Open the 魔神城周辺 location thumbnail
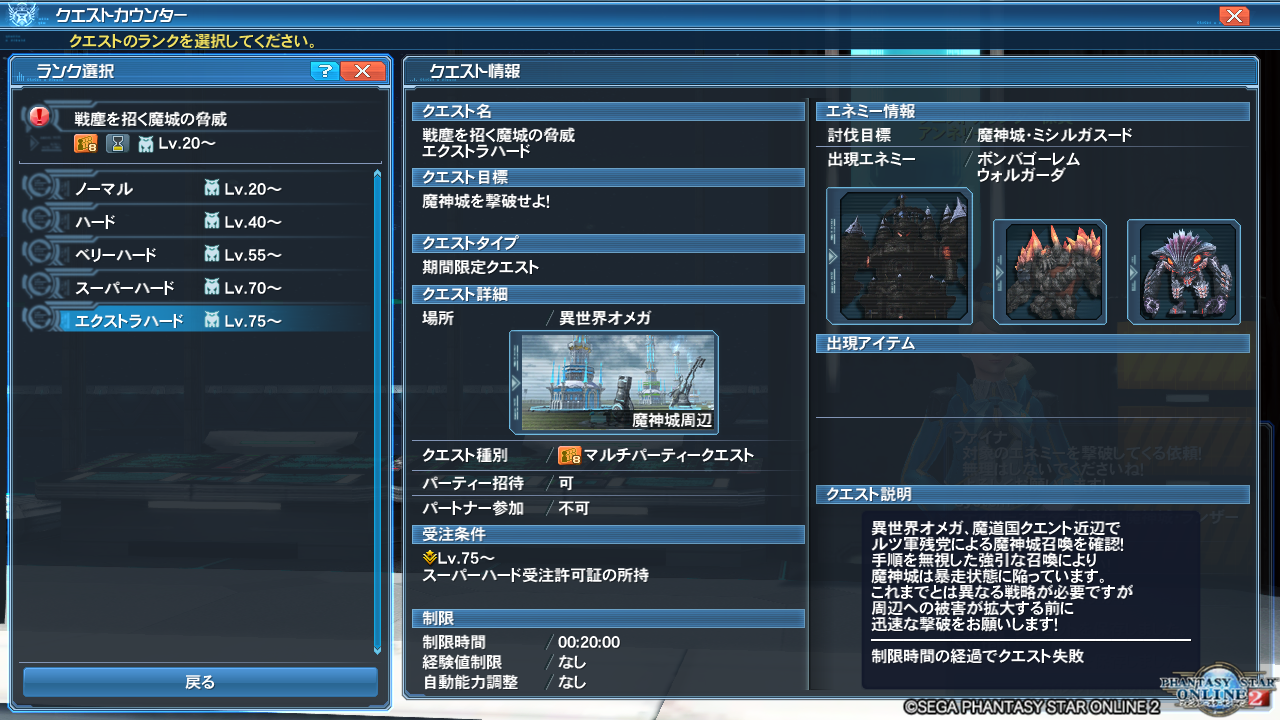1280x720 pixels. (x=614, y=382)
